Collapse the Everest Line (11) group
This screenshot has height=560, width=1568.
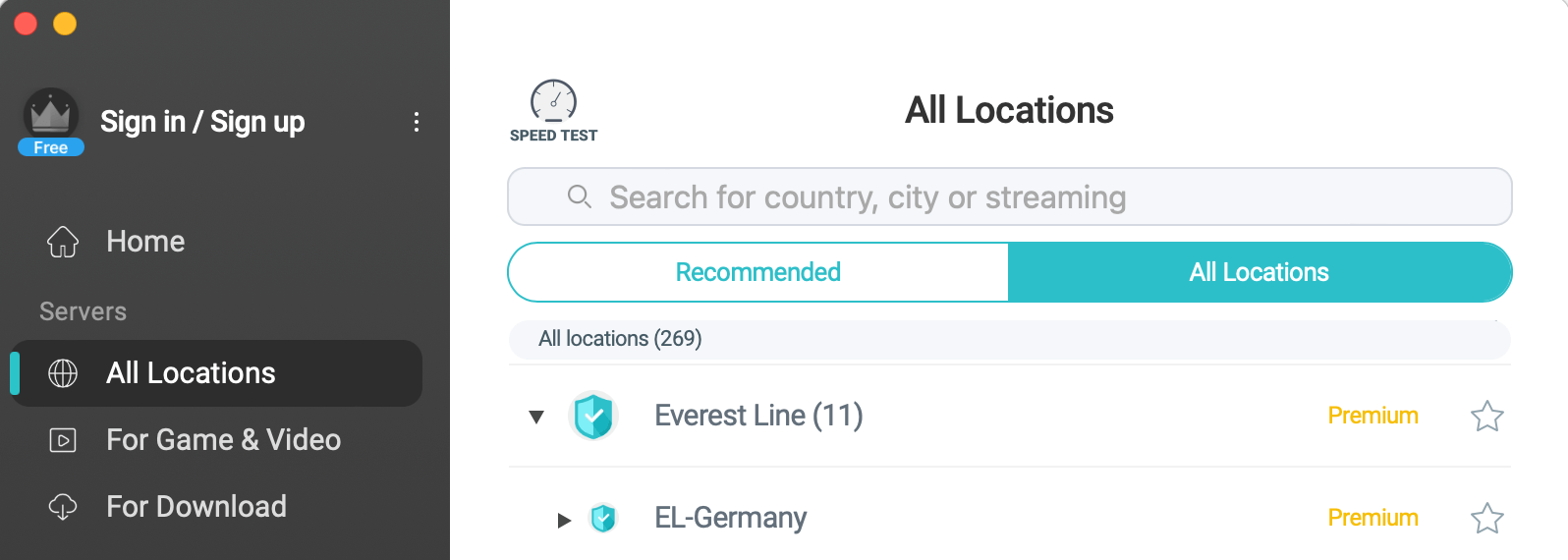(x=536, y=417)
